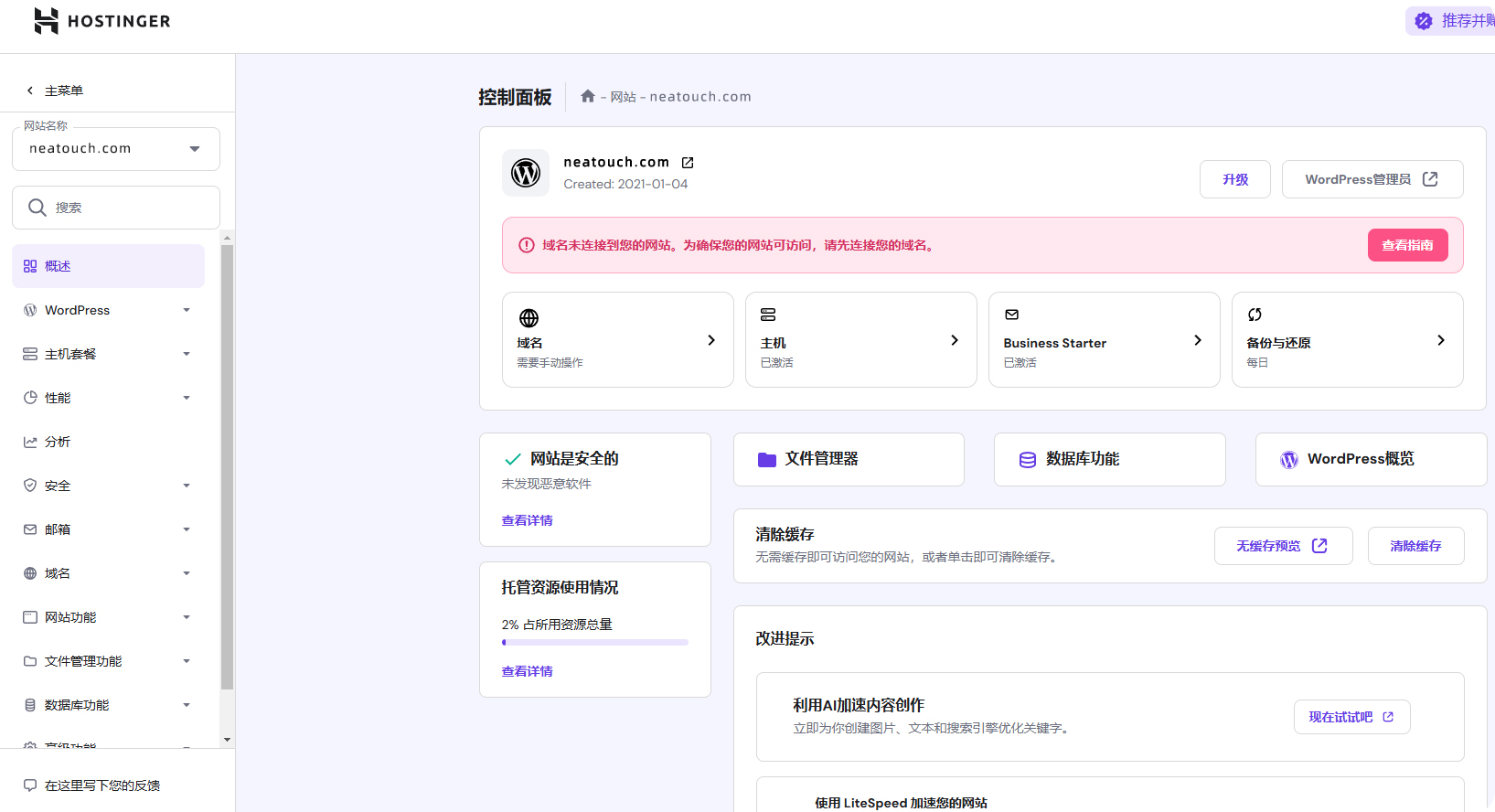1495x812 pixels.
Task: Click the home icon in breadcrumb
Action: (588, 96)
